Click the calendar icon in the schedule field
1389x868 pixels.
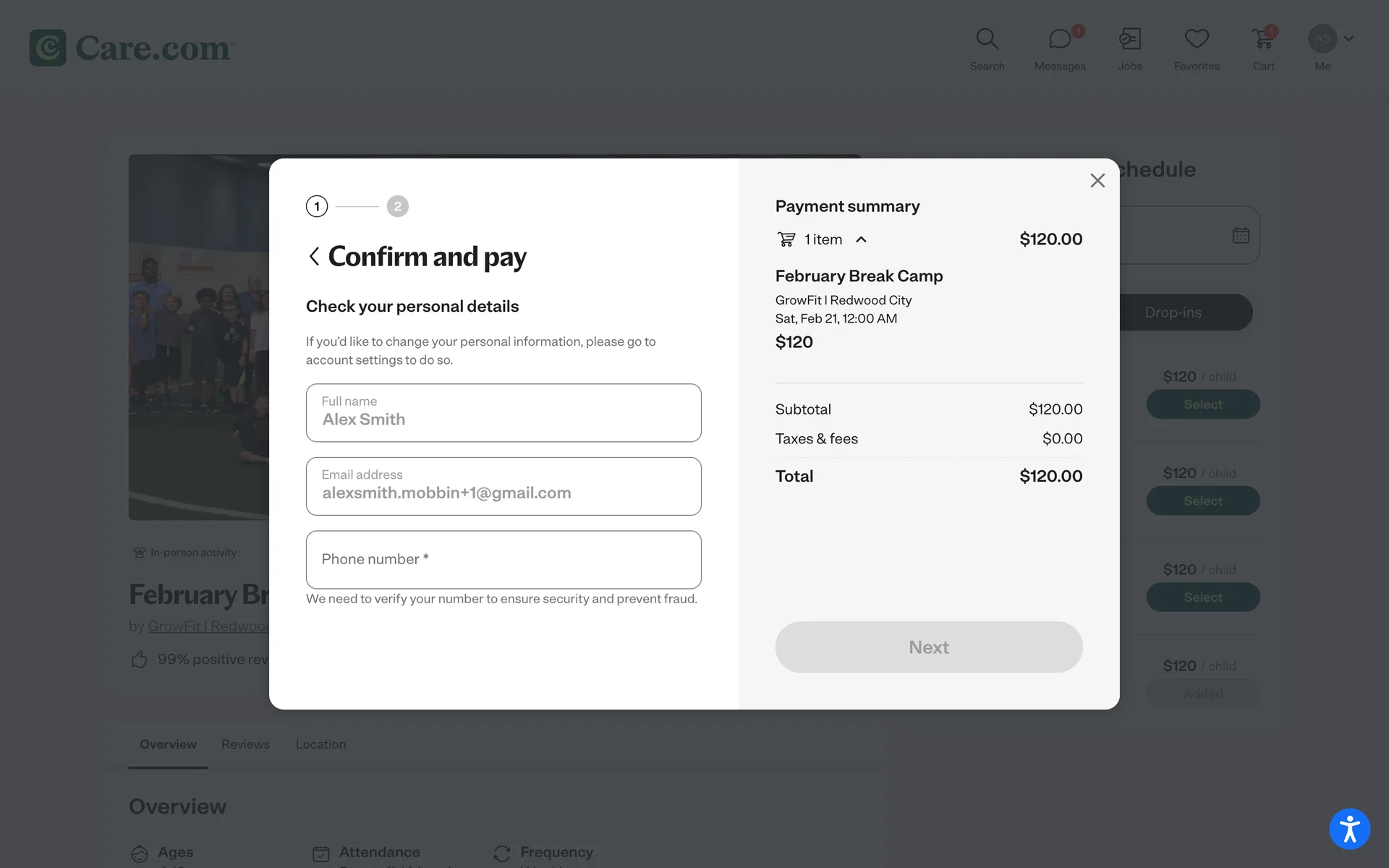[x=1241, y=235]
